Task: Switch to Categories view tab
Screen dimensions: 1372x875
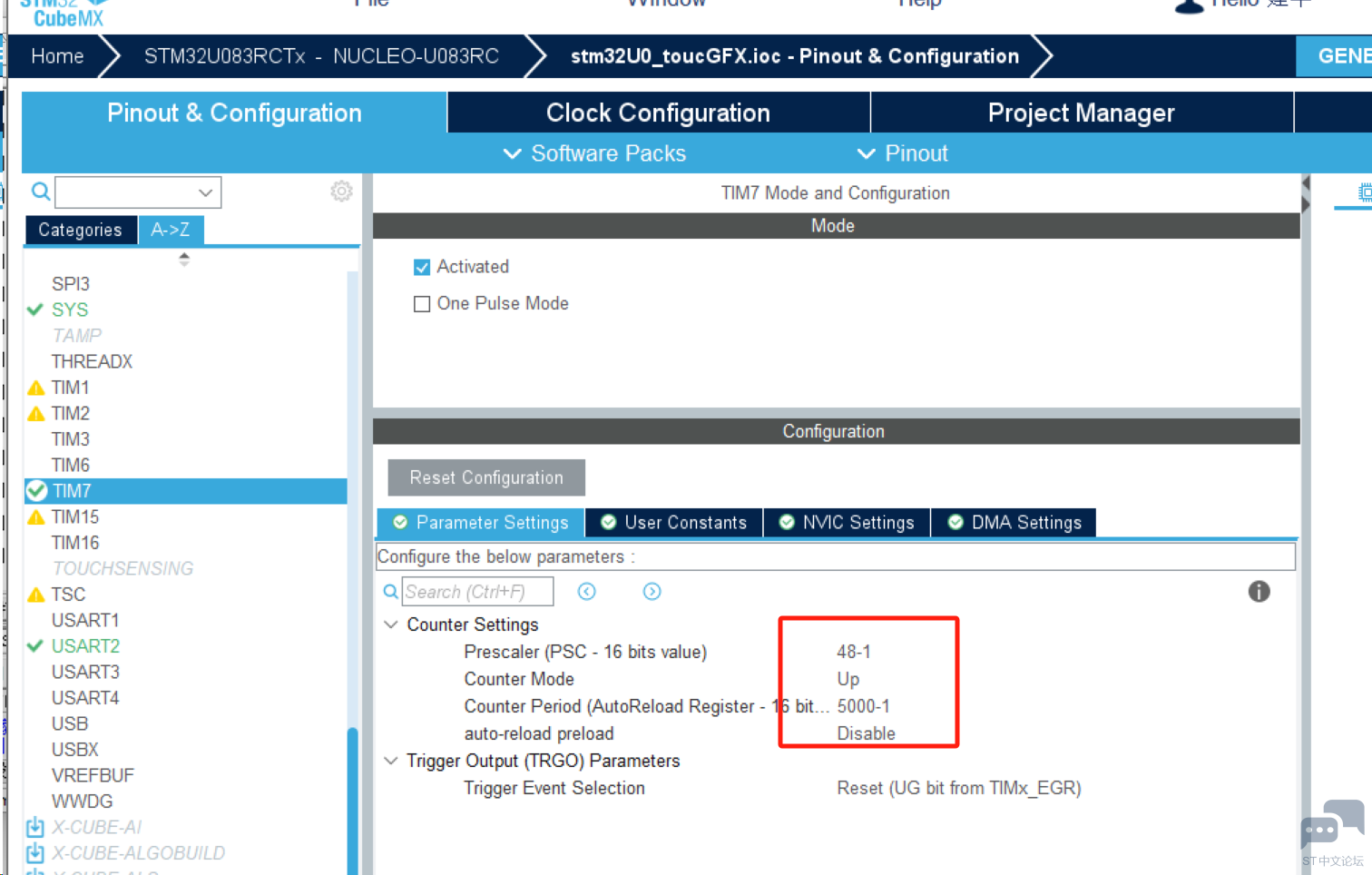Action: (81, 230)
